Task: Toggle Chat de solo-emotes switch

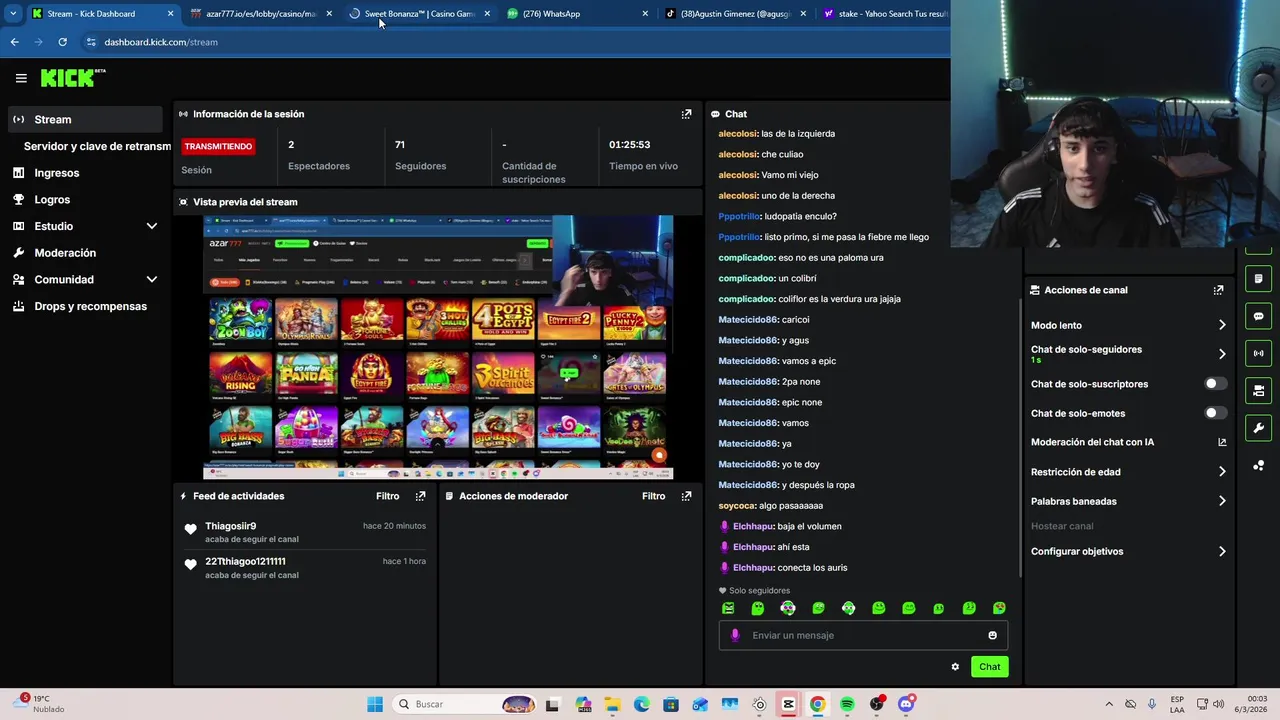Action: pos(1215,413)
